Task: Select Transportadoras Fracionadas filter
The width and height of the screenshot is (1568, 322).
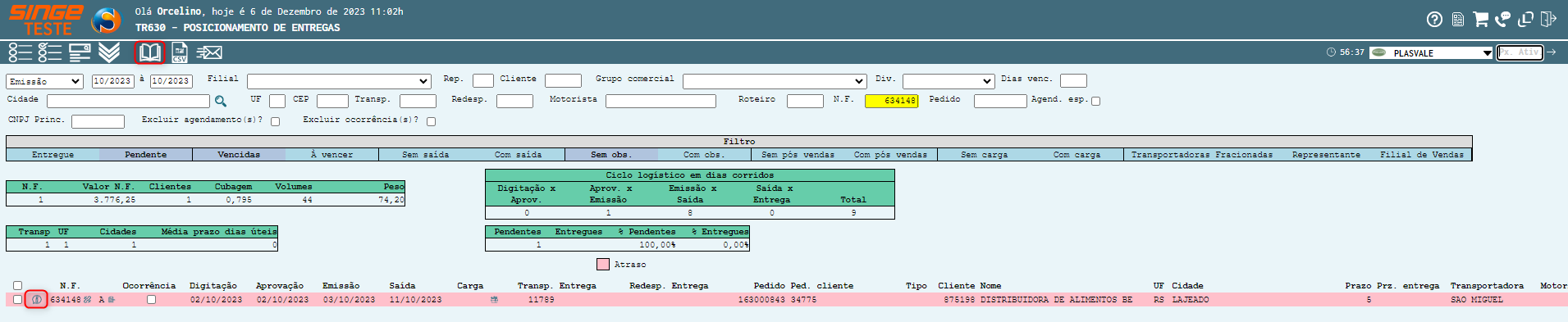Action: coord(1202,155)
